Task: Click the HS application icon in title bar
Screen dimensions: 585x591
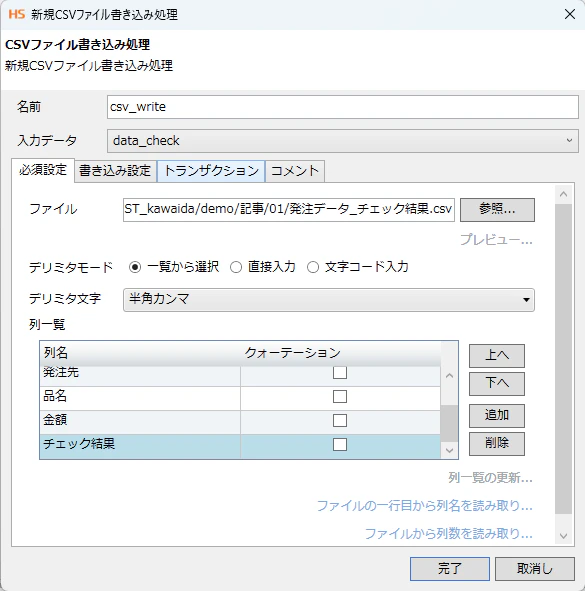Action: pyautogui.click(x=17, y=14)
